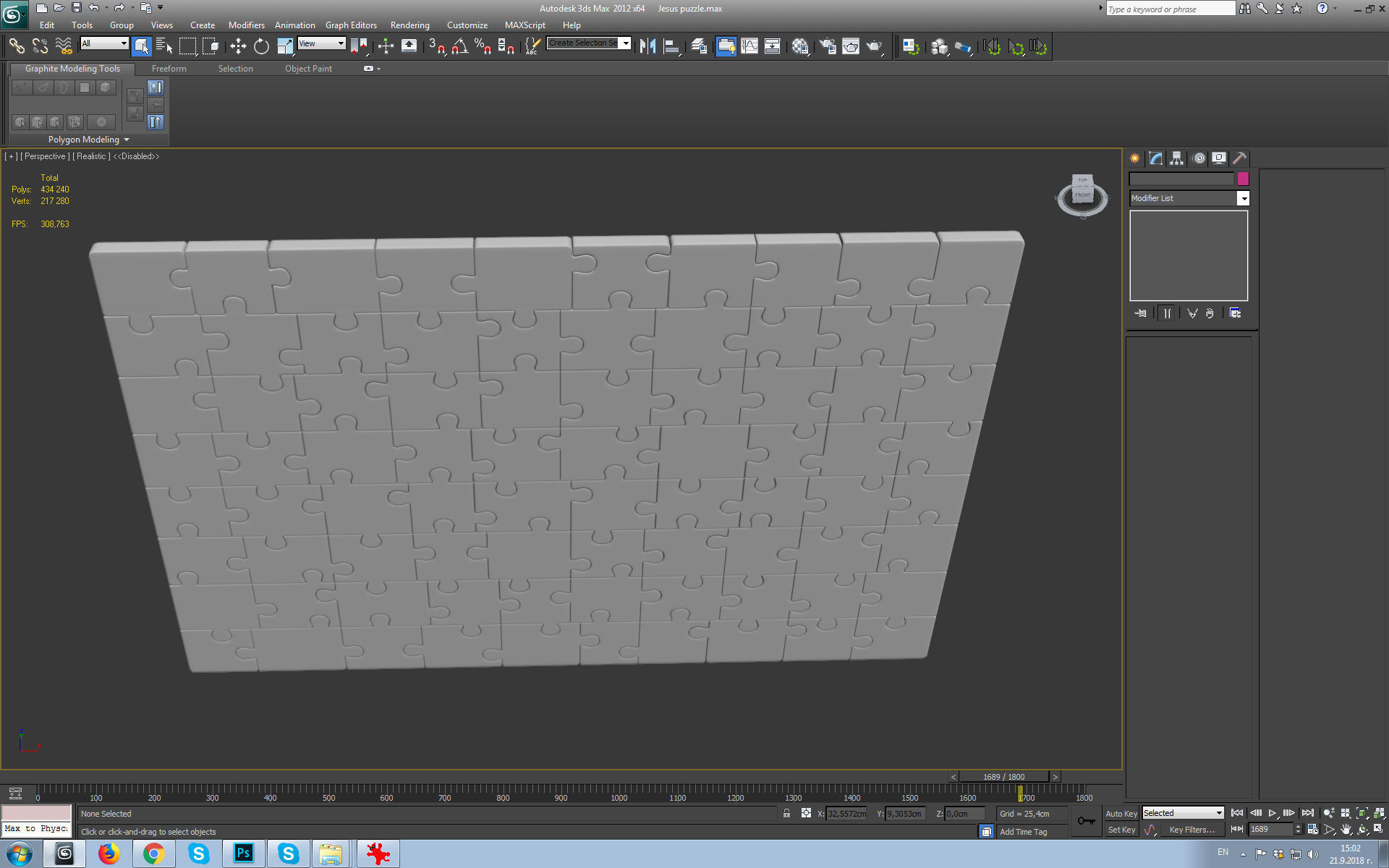The image size is (1389, 868).
Task: Switch to the Hierarchy command panel
Action: click(x=1176, y=158)
